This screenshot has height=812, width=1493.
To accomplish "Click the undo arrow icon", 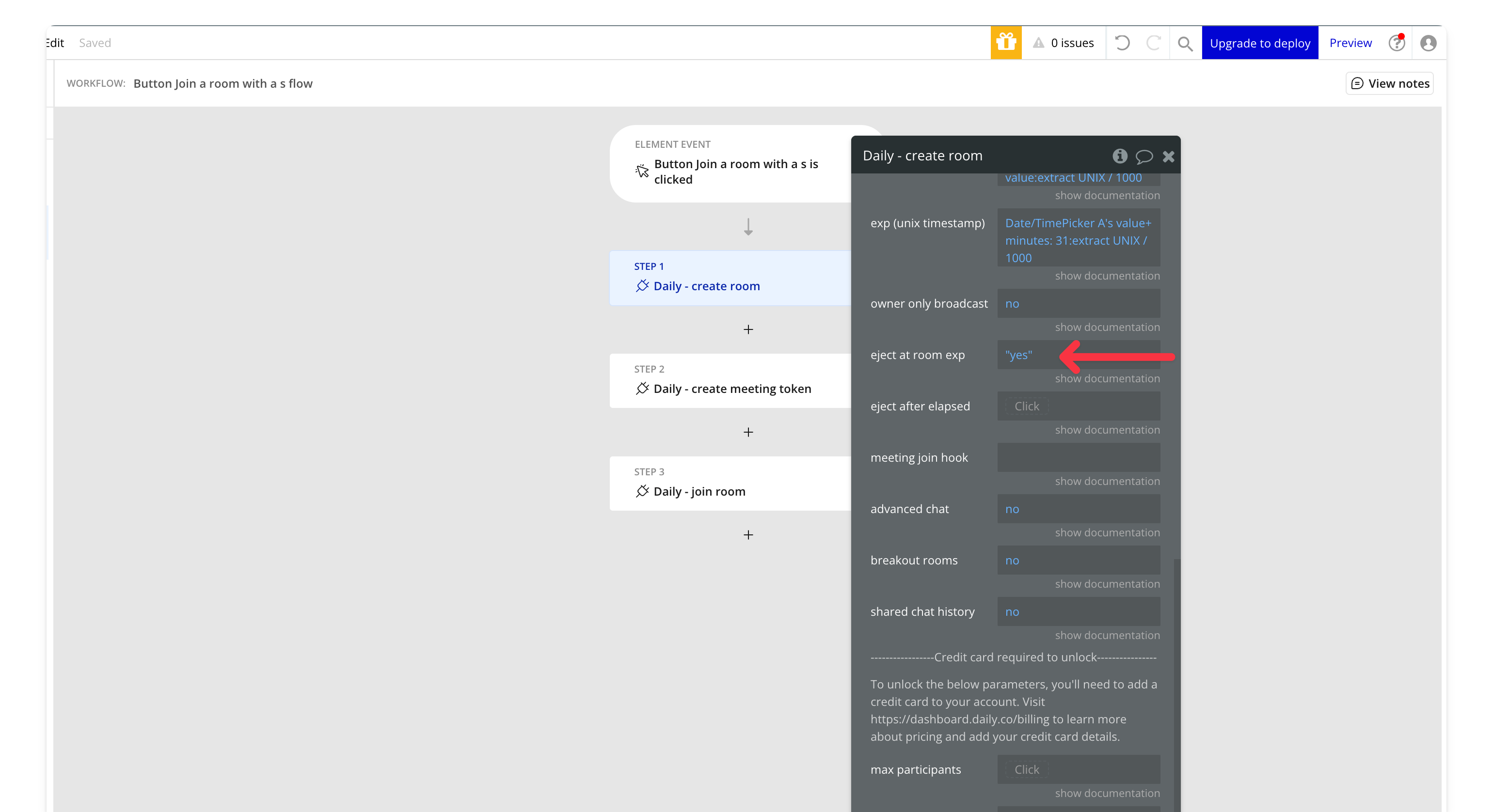I will (x=1122, y=43).
